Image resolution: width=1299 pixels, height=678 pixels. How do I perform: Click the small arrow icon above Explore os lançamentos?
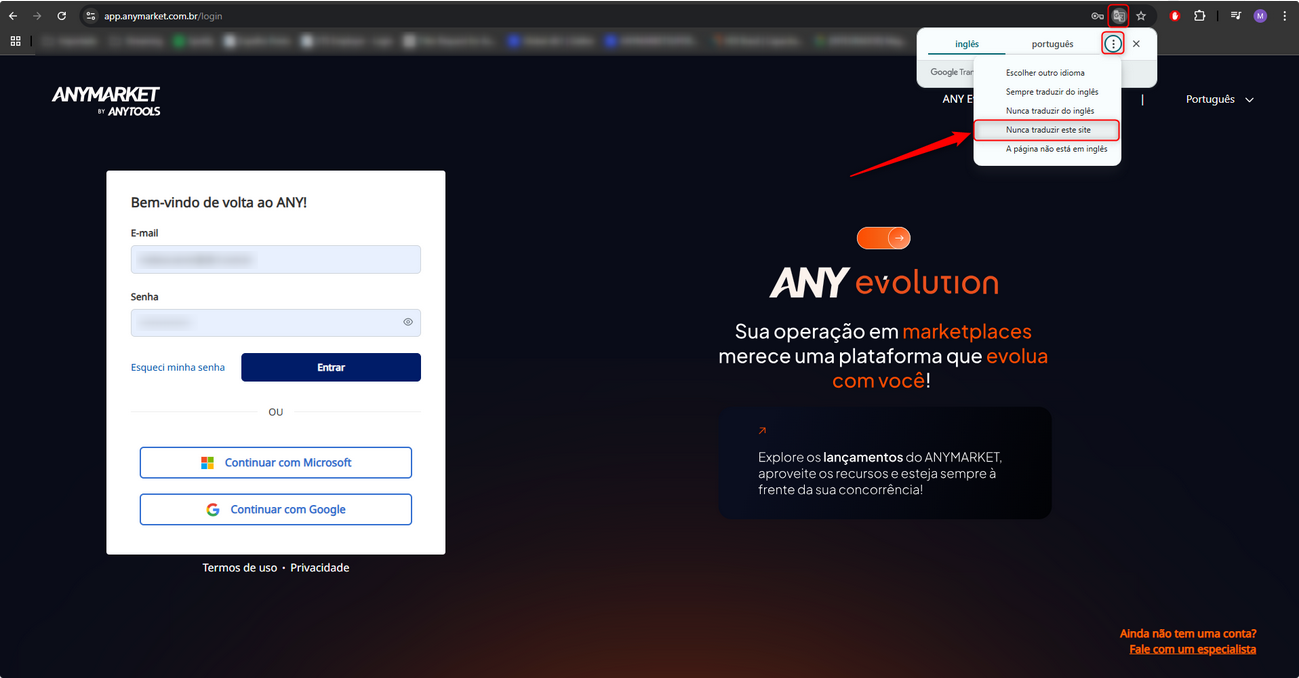(762, 431)
